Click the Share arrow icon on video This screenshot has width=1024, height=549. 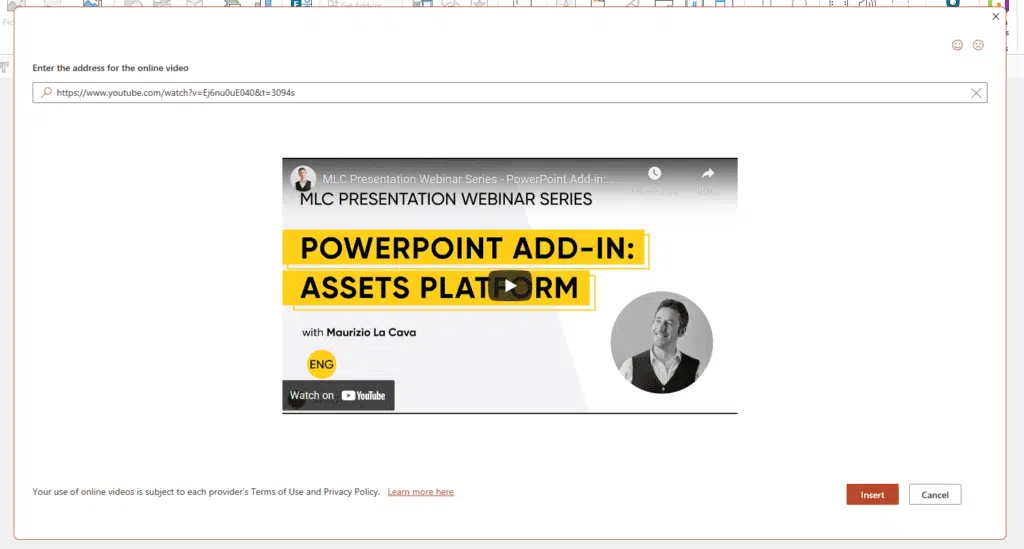[708, 174]
